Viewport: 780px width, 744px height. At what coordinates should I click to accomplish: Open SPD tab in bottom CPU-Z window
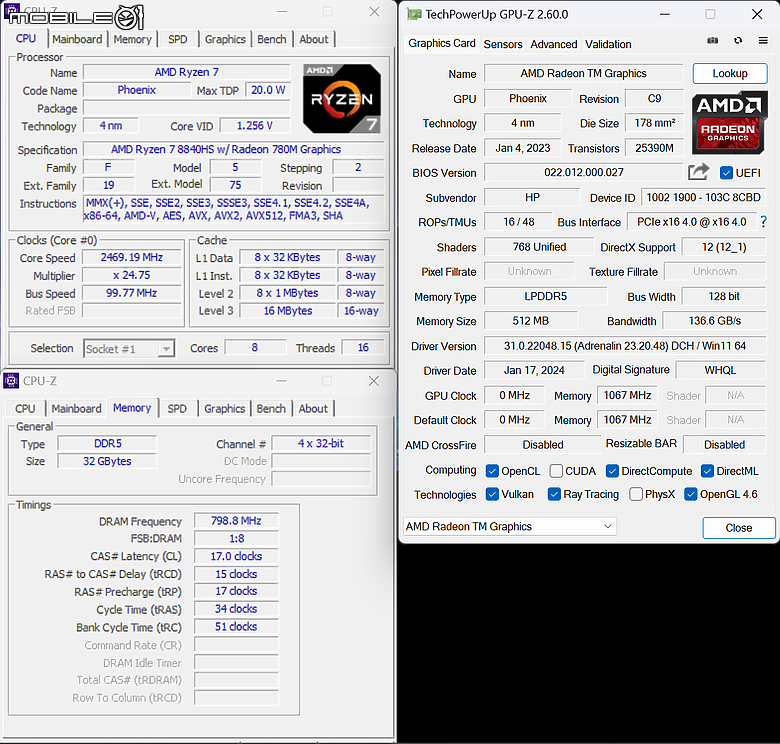pos(177,409)
